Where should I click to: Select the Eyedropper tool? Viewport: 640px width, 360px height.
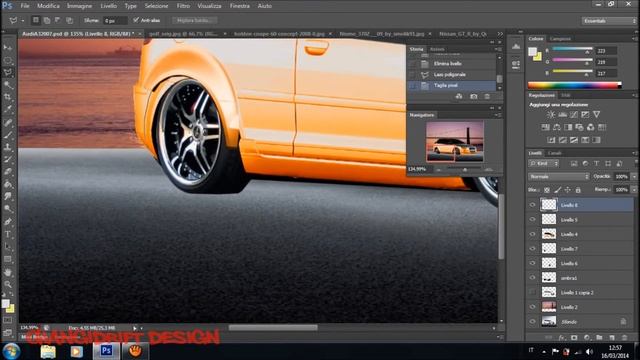coord(8,109)
